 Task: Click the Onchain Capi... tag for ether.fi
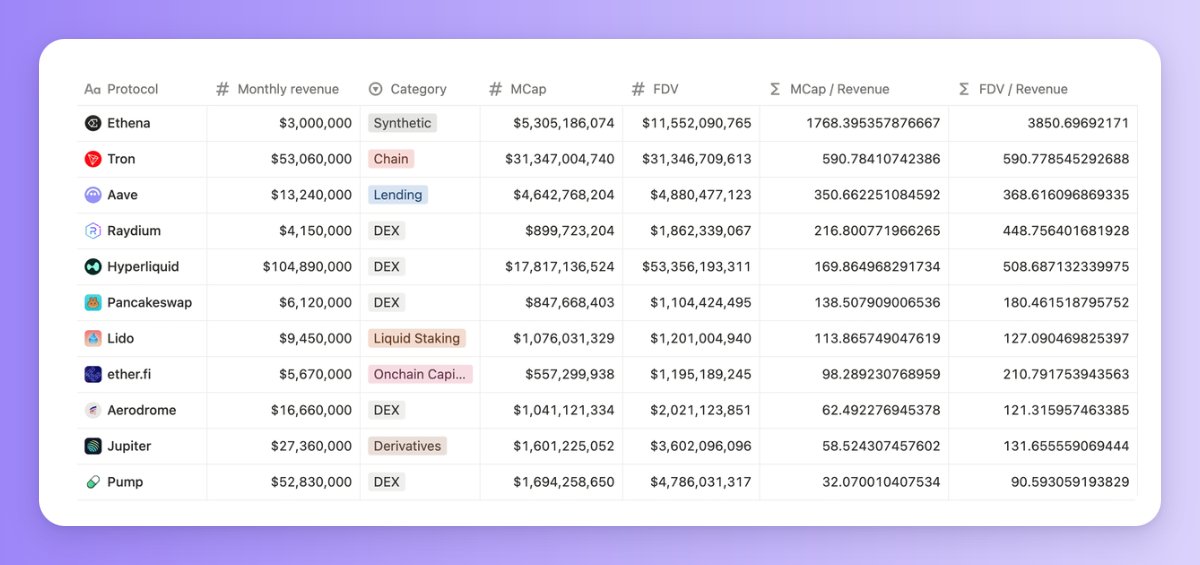click(420, 374)
